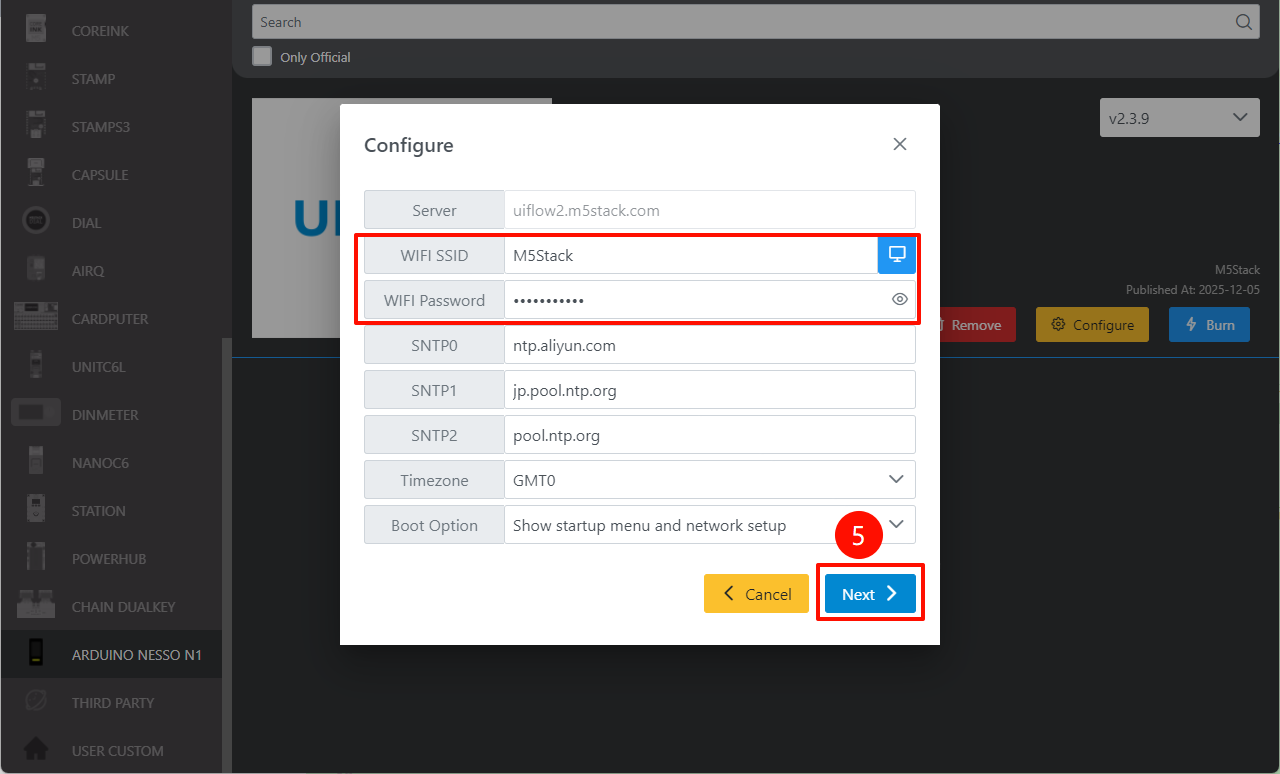
Task: Click the blue Burn button
Action: click(x=1208, y=325)
